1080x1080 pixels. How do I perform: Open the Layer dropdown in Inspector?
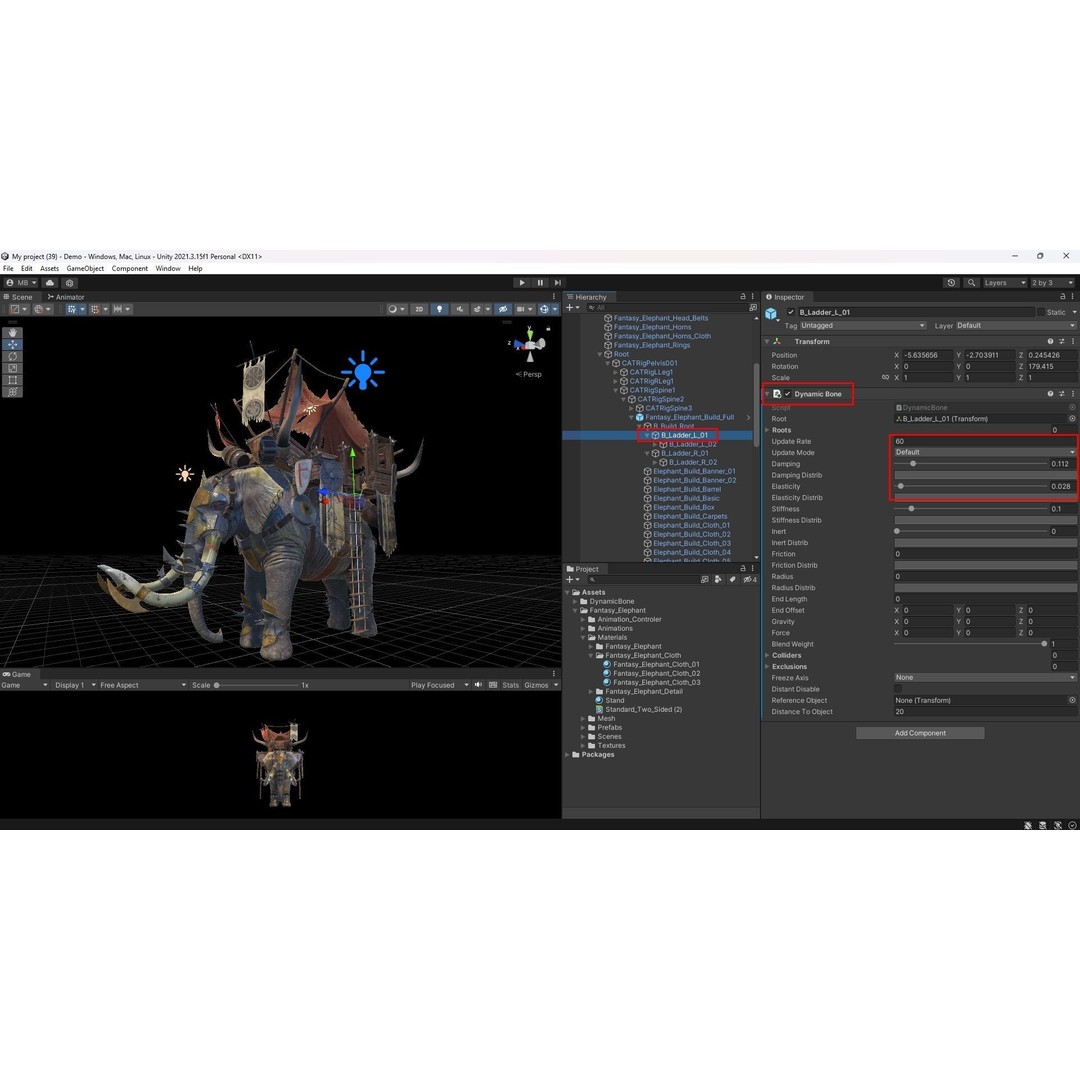click(1015, 325)
